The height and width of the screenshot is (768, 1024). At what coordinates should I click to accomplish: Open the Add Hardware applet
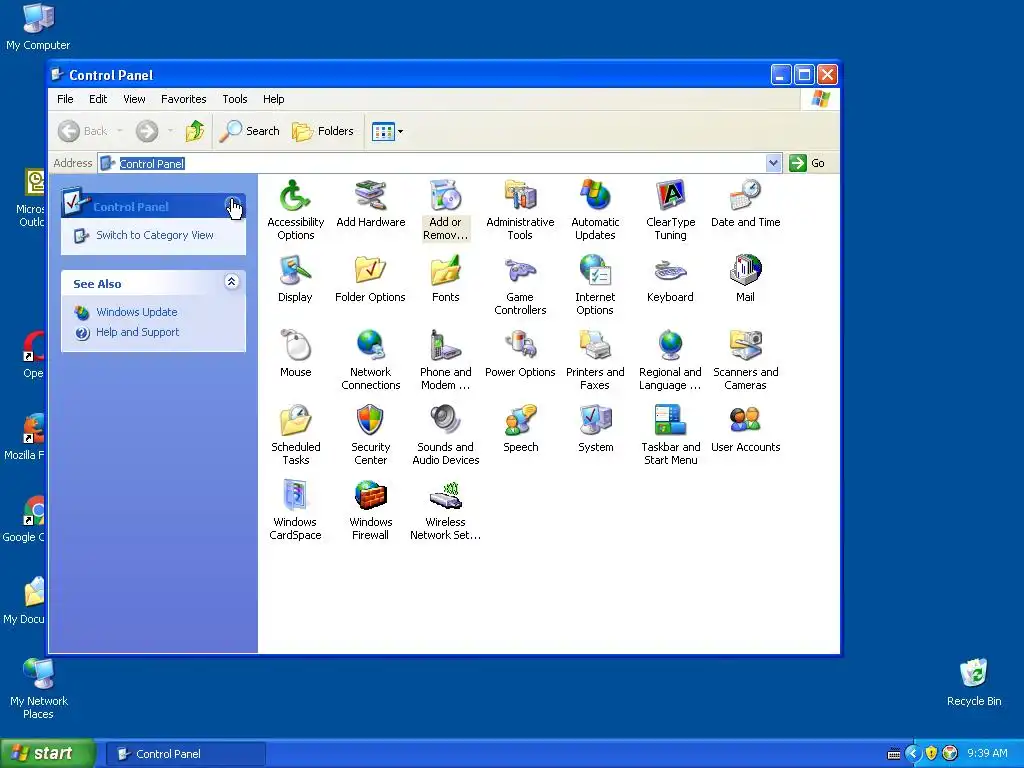[x=370, y=204]
